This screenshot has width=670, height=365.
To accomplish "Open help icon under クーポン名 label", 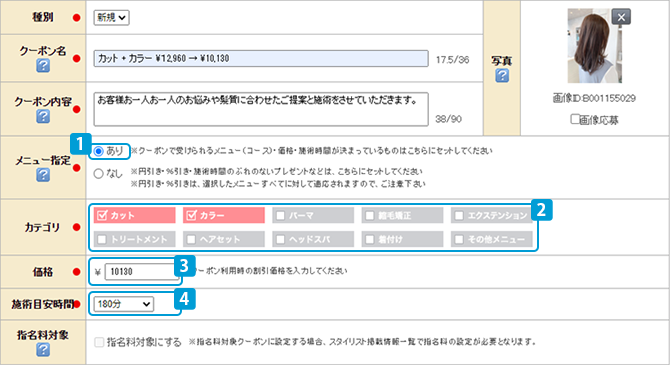I will 43,65.
